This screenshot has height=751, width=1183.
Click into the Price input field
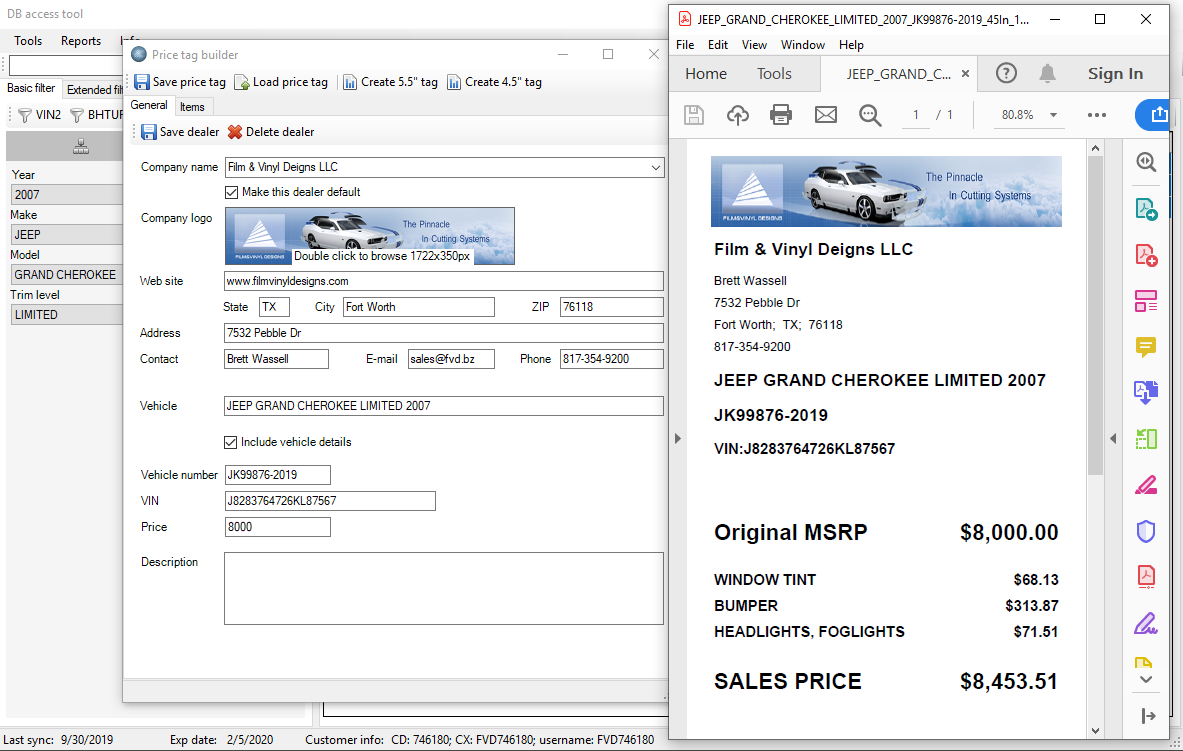(x=277, y=527)
